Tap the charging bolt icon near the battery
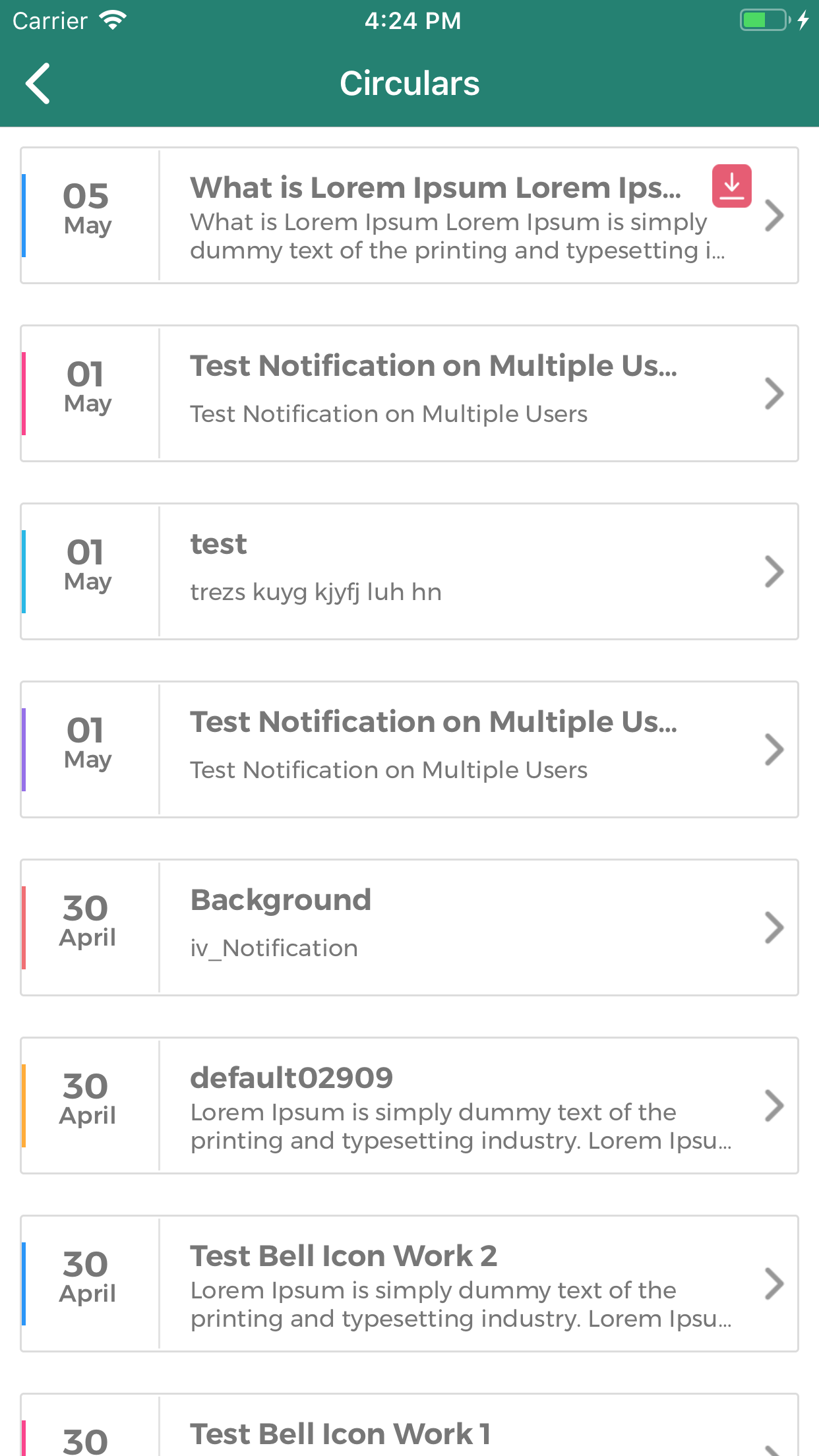Image resolution: width=819 pixels, height=1456 pixels. point(803,20)
